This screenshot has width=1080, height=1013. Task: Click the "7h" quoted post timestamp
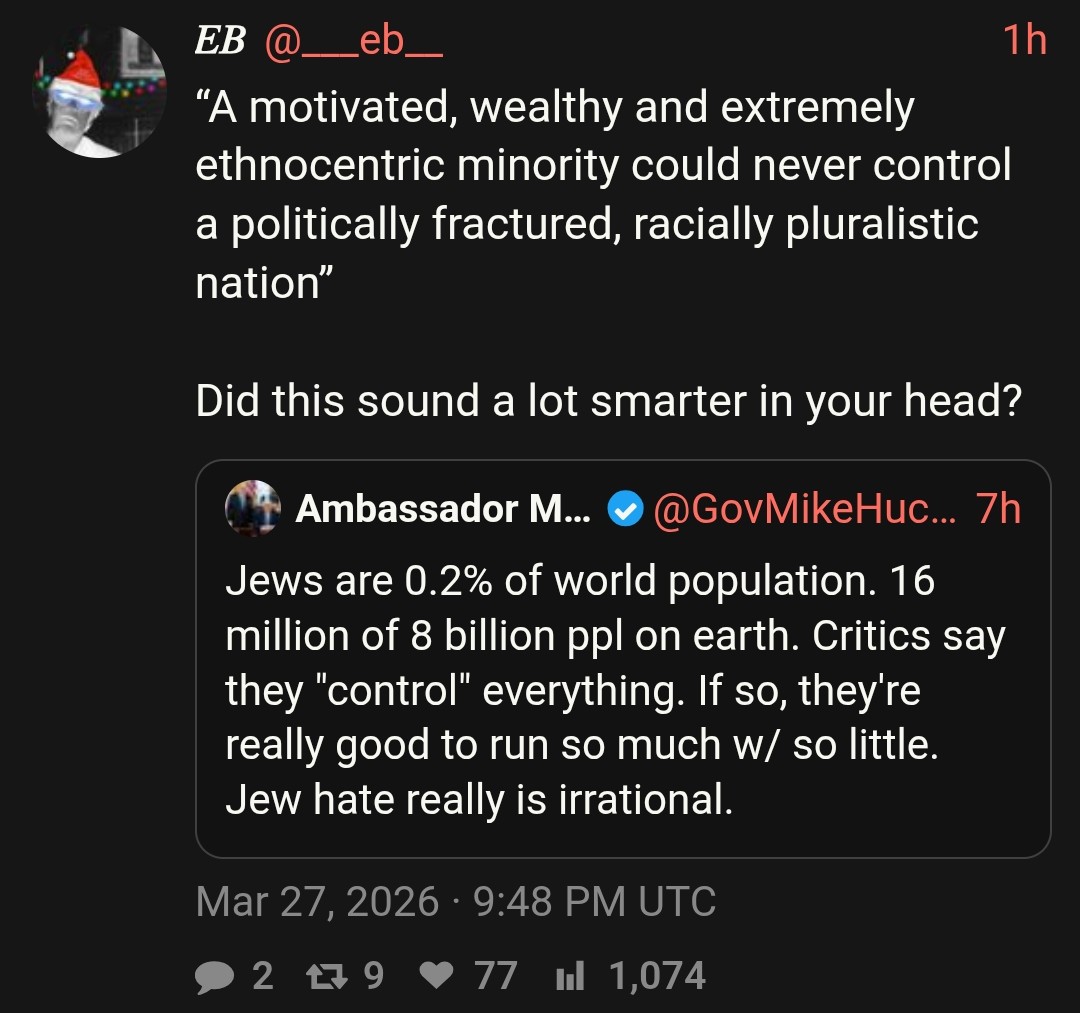coord(998,510)
